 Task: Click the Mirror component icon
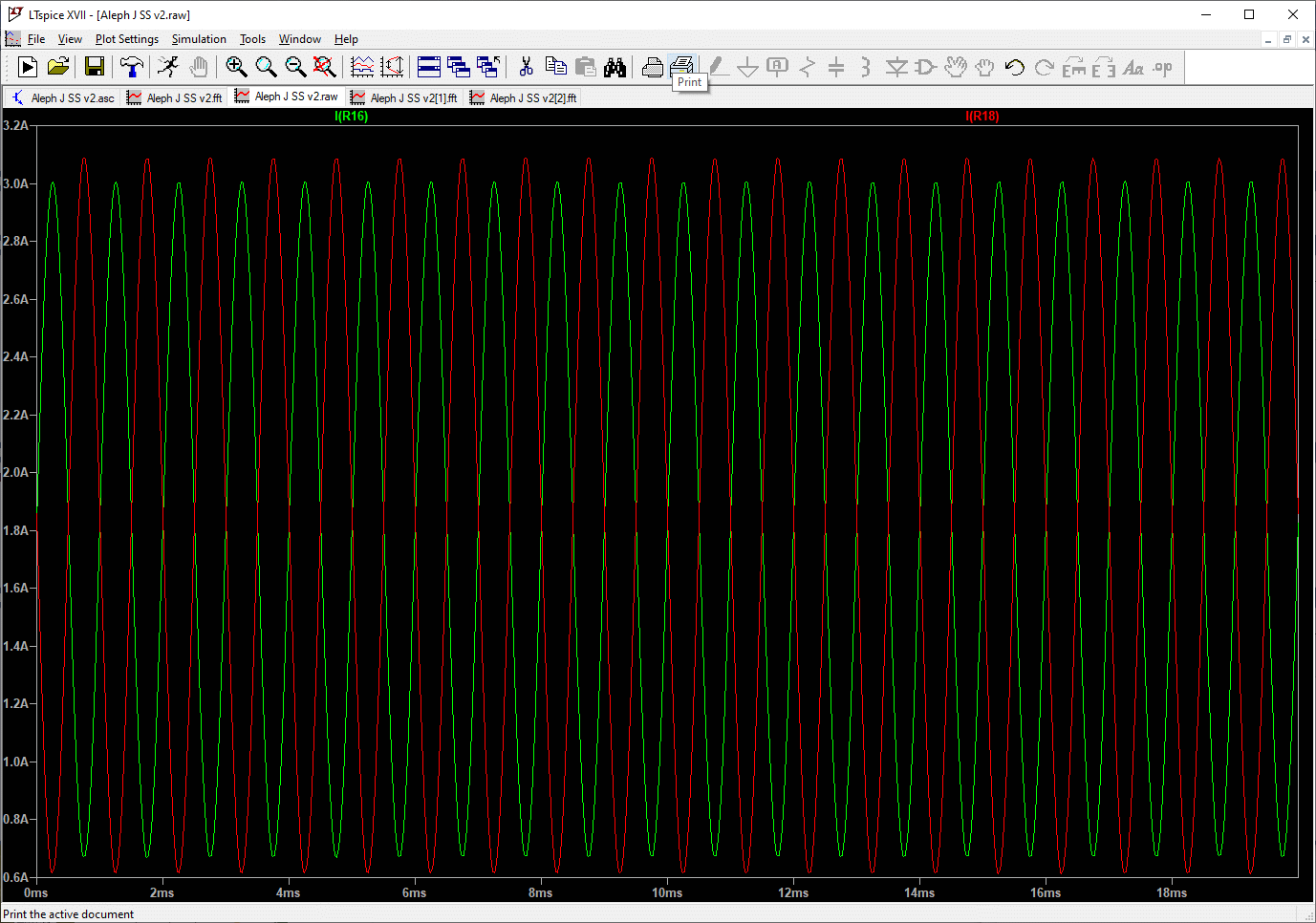[1104, 67]
